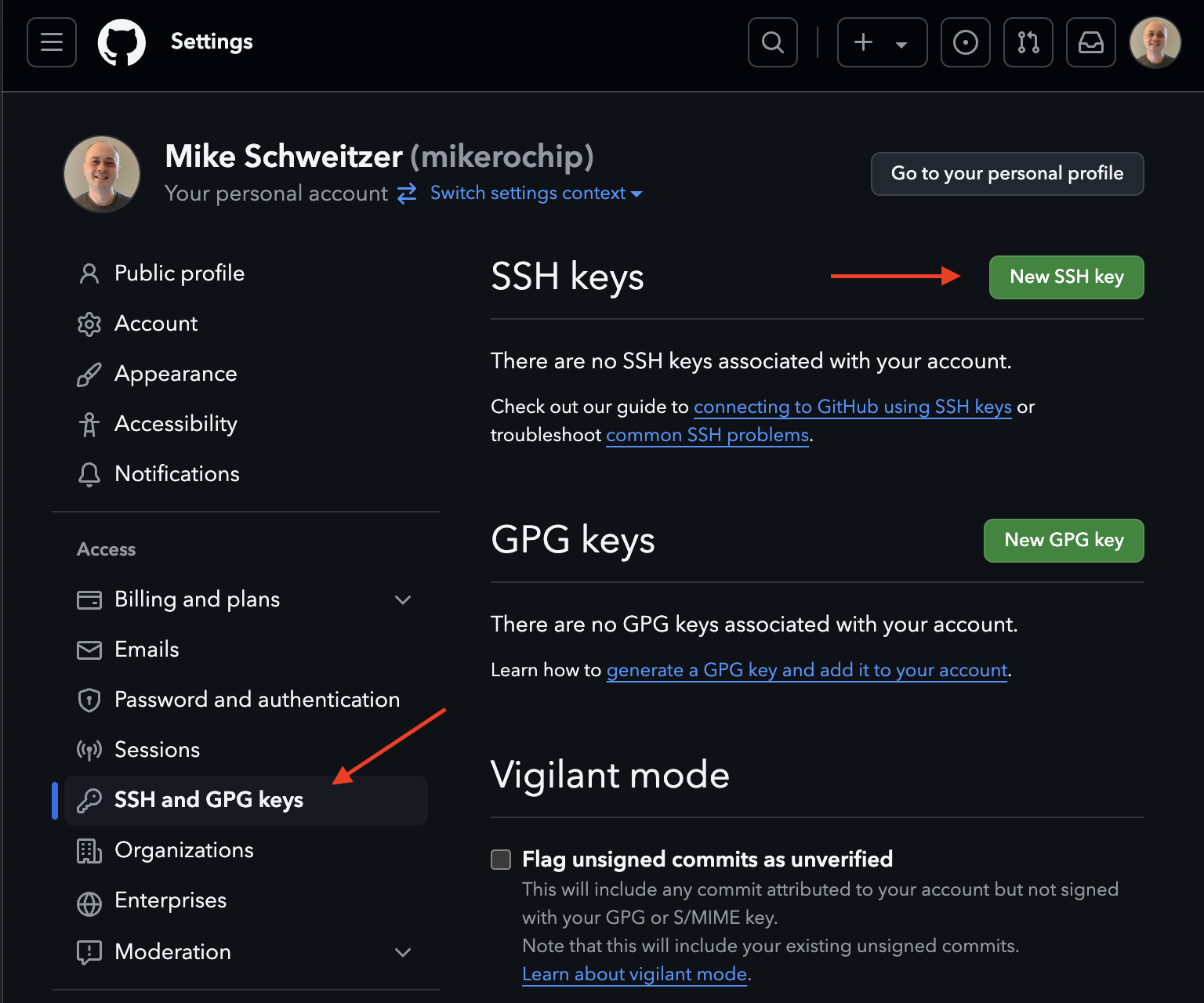Image resolution: width=1204 pixels, height=1003 pixels.
Task: Expand the Moderation chevron
Action: coord(403,953)
